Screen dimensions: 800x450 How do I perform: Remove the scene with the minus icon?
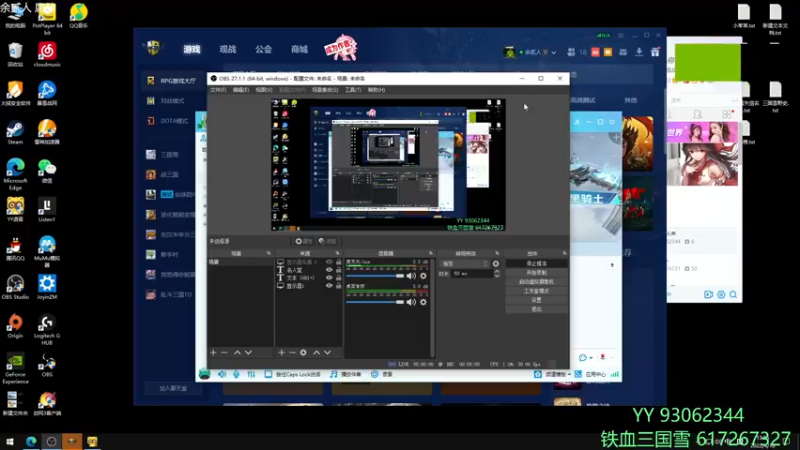pyautogui.click(x=224, y=353)
